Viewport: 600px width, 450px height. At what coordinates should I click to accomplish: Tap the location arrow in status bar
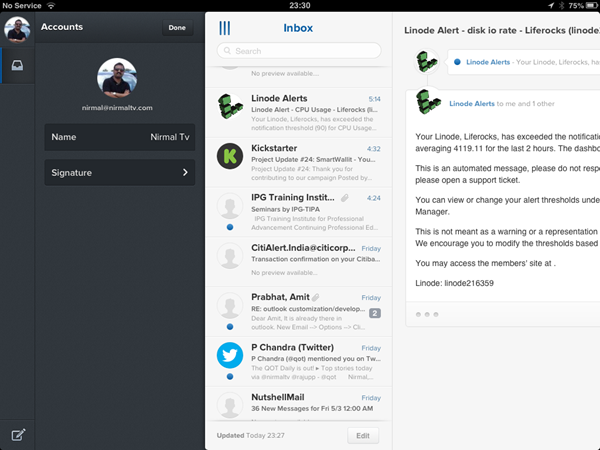(551, 5)
